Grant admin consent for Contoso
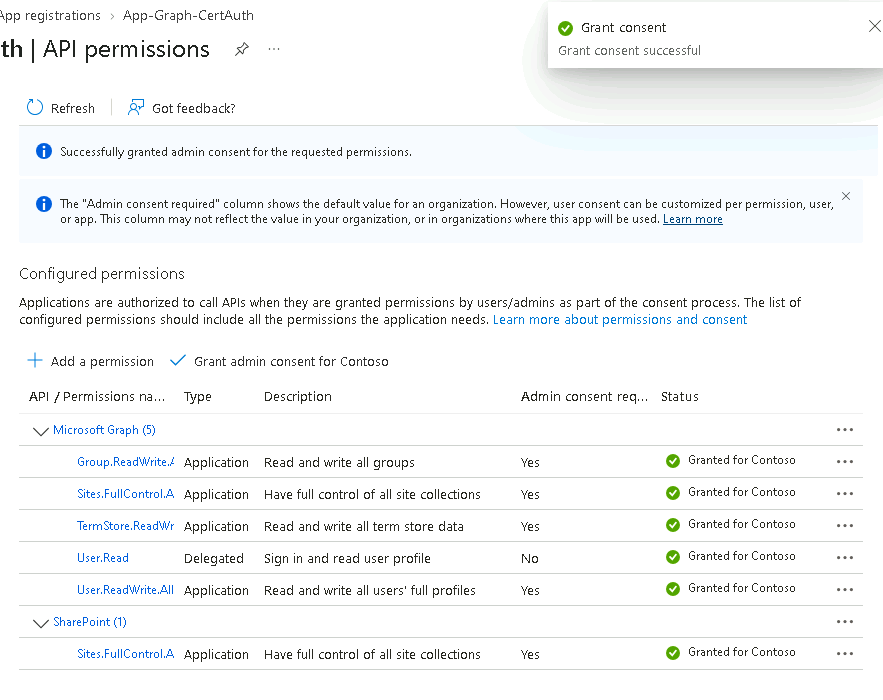The width and height of the screenshot is (883, 700). (x=279, y=361)
